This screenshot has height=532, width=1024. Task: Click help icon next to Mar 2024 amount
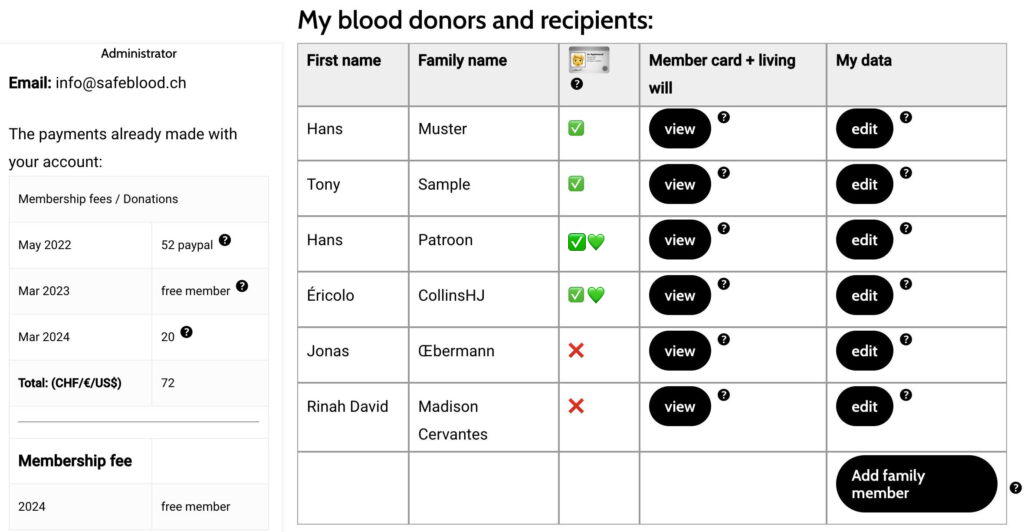pos(187,332)
